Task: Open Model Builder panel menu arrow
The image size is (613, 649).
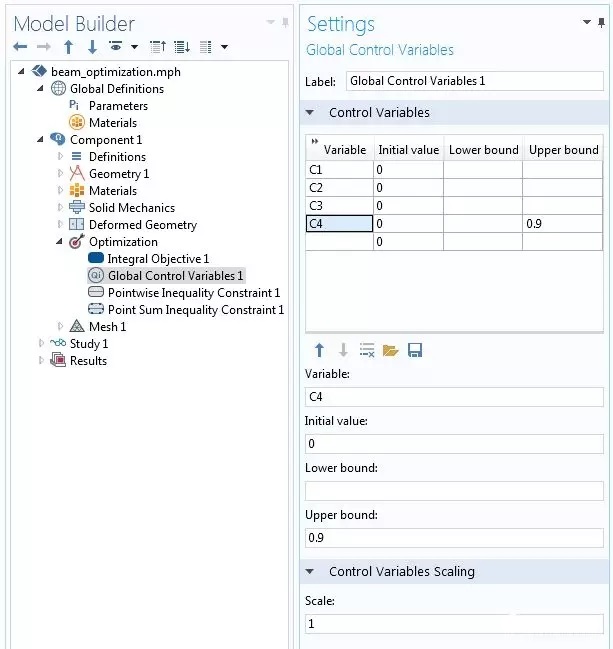Action: 271,22
